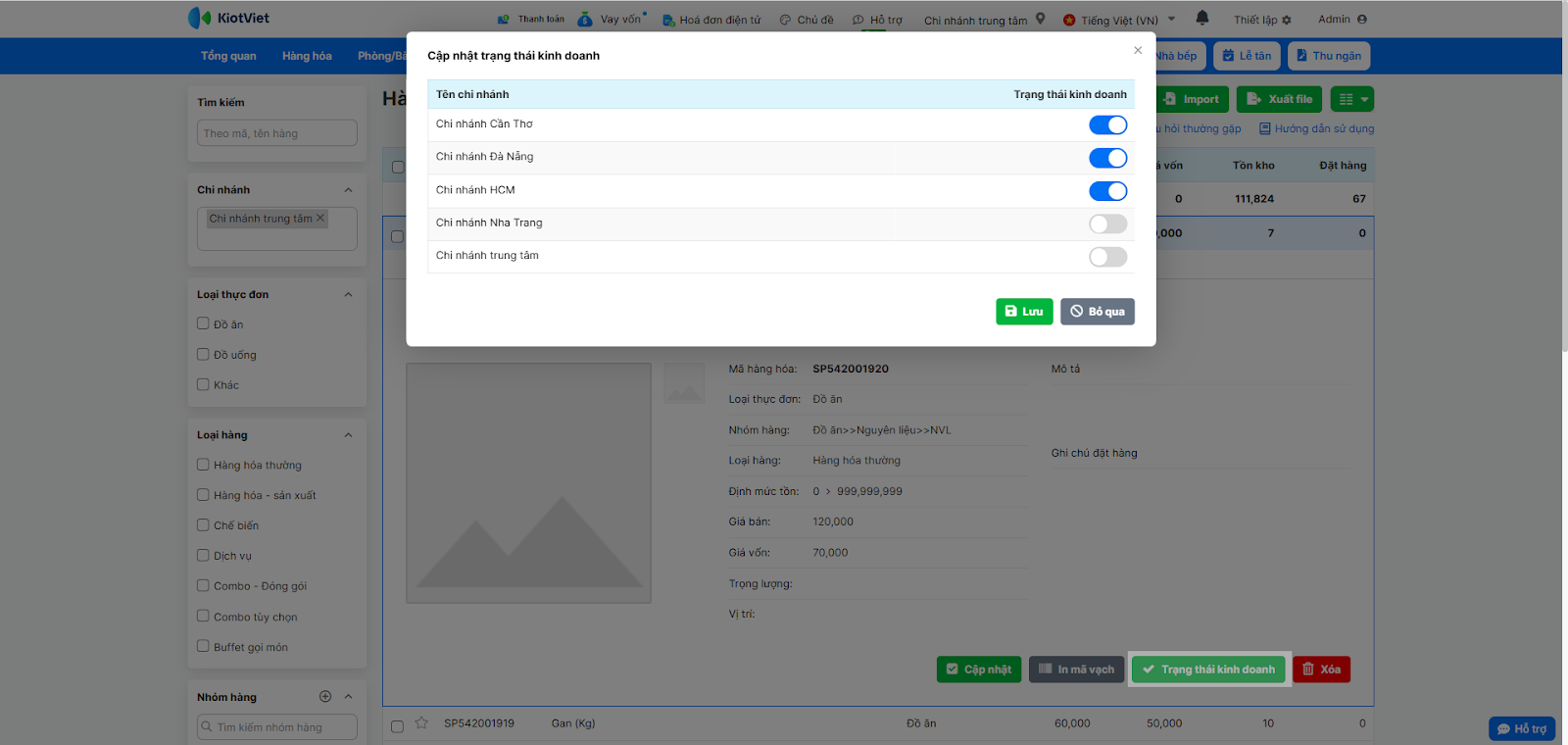Image resolution: width=1568 pixels, height=745 pixels.
Task: Open the Chủ đề theme option
Action: click(x=807, y=20)
